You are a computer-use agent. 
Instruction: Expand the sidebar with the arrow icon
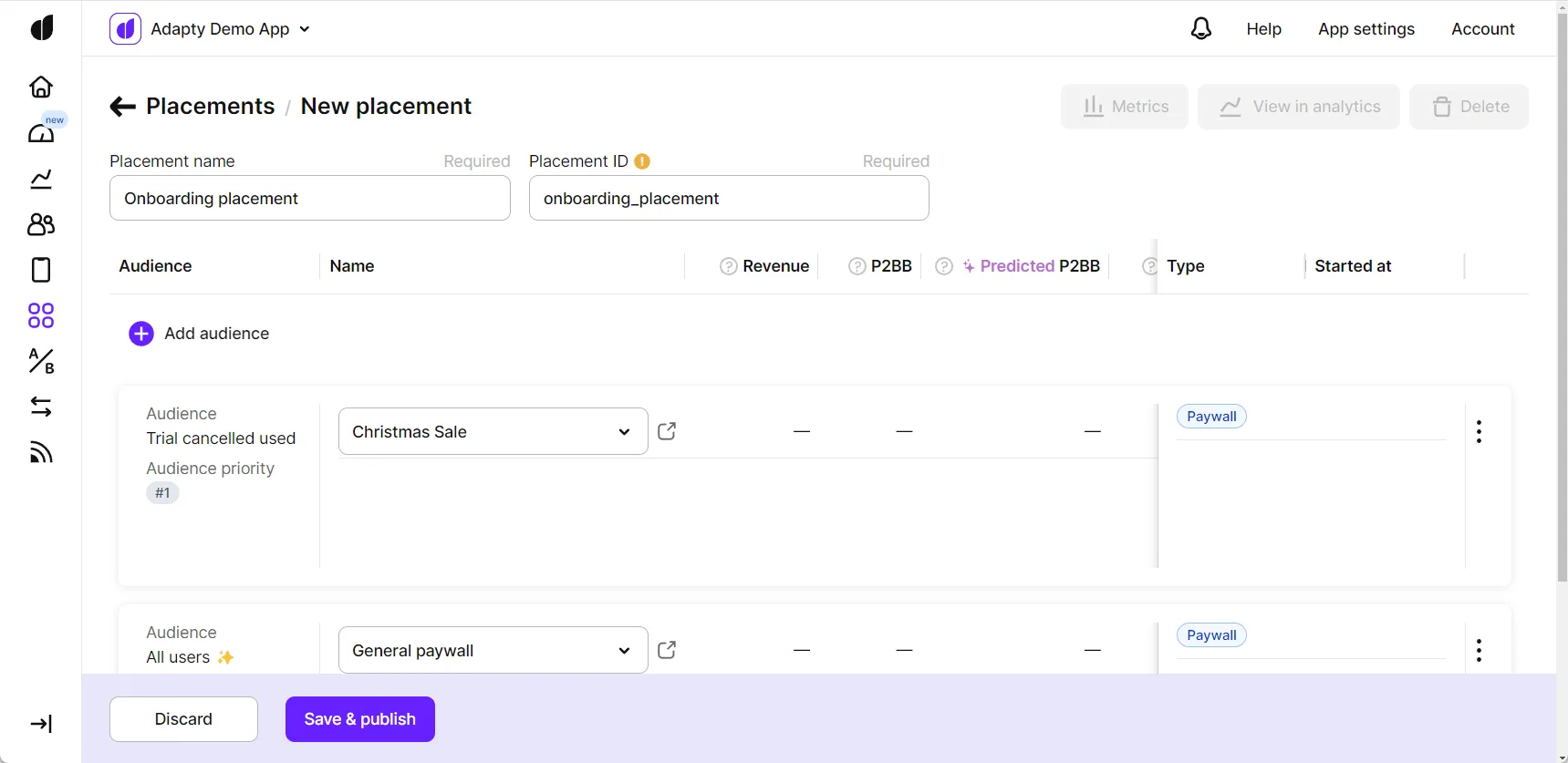pos(41,724)
